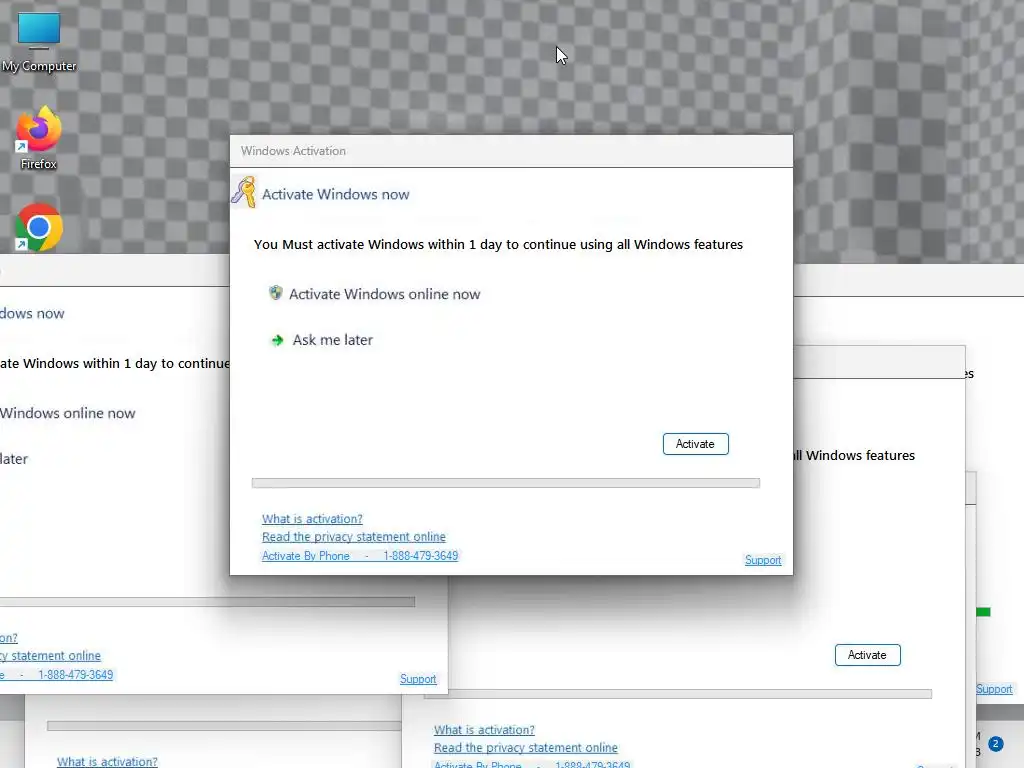The height and width of the screenshot is (768, 1024).
Task: Click the shield icon for online activation
Action: click(x=276, y=293)
